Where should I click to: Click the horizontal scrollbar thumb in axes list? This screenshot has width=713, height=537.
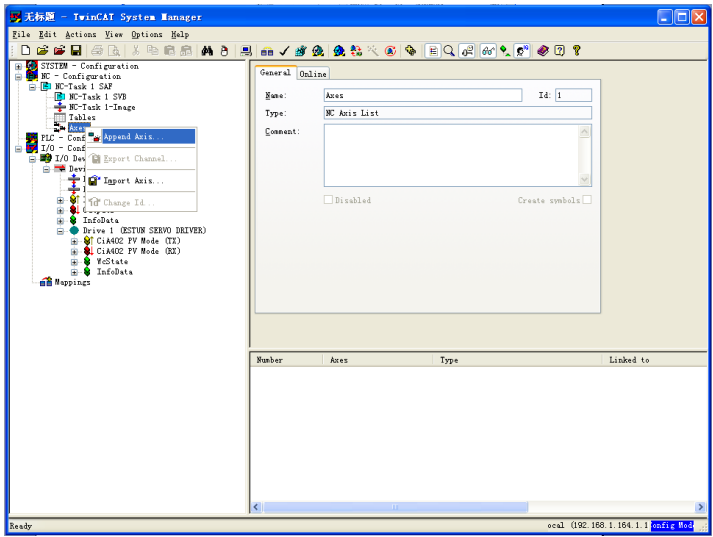coord(396,507)
